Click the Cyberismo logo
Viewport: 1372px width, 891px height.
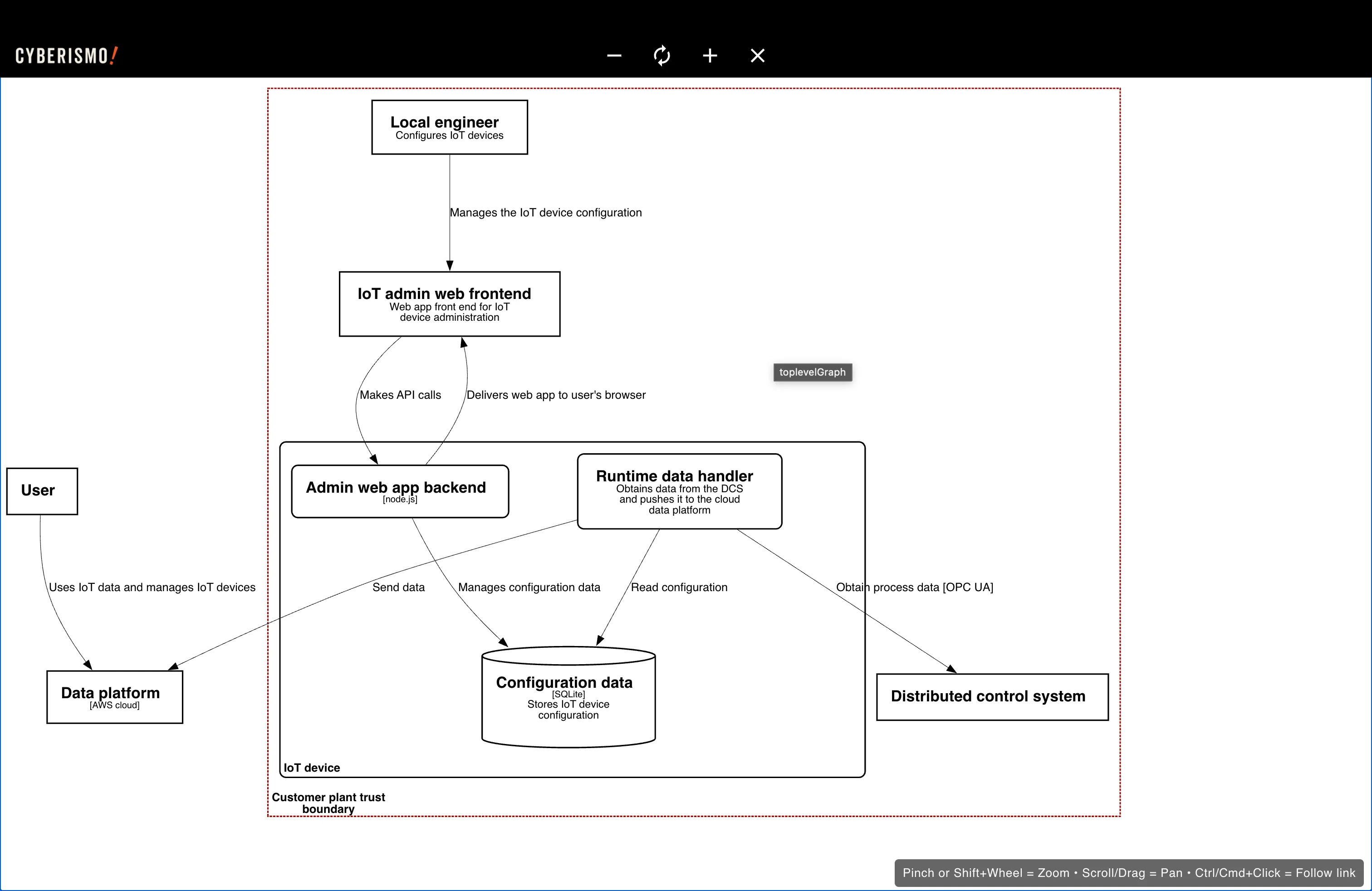coord(66,56)
